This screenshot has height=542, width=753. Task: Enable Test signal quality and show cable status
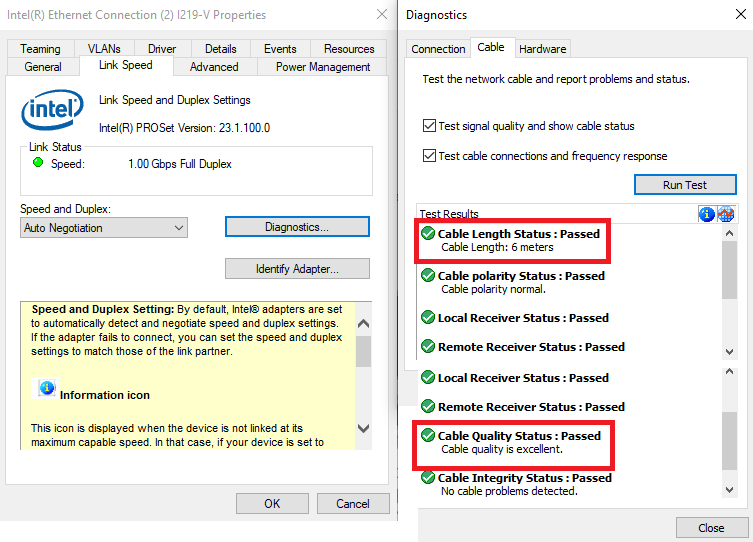[429, 126]
